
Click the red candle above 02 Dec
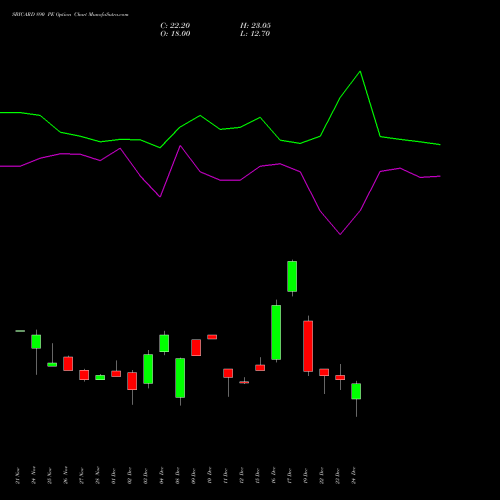132,381
